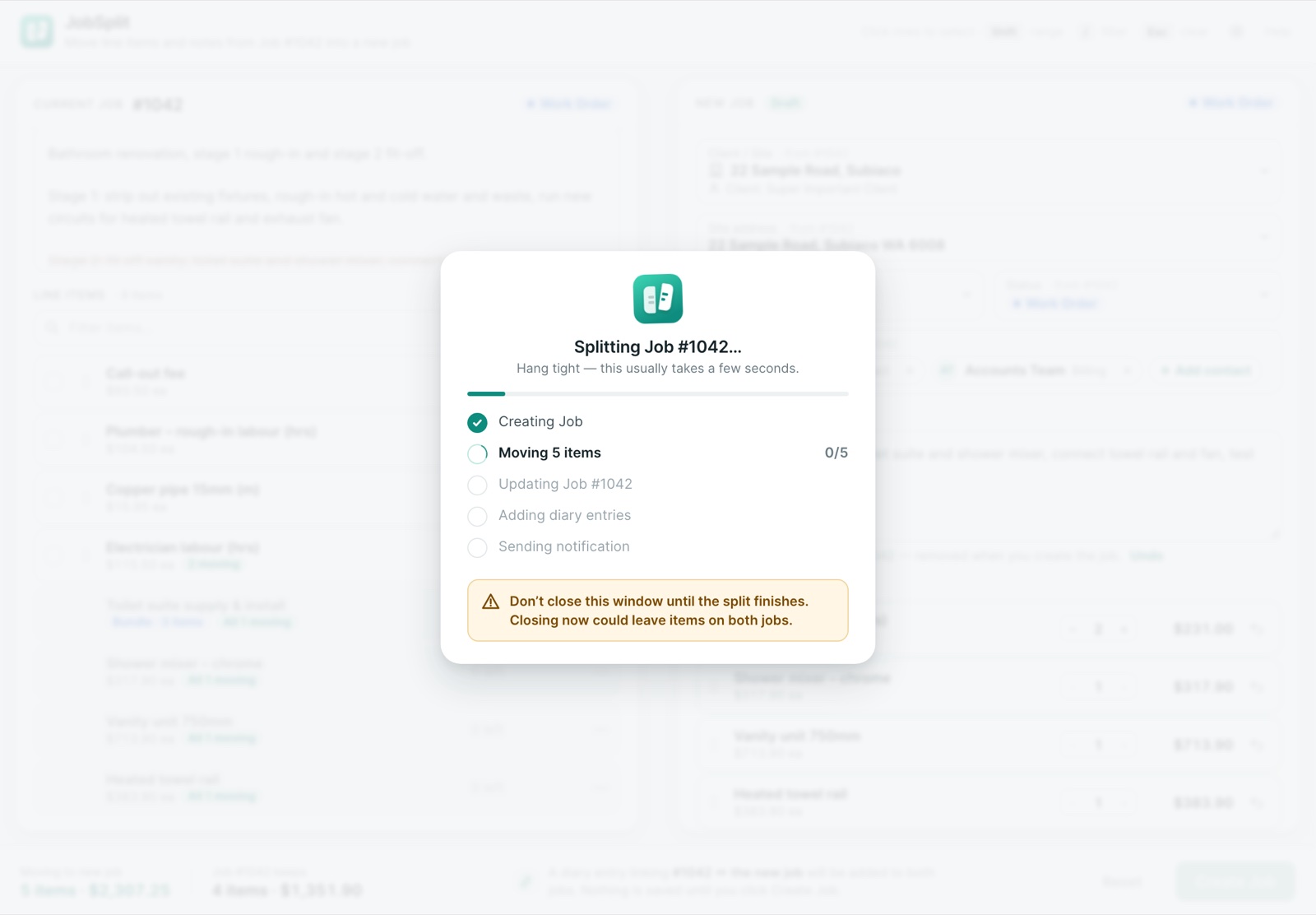Expand the site address dropdown
This screenshot has width=1316, height=915.
1264,237
